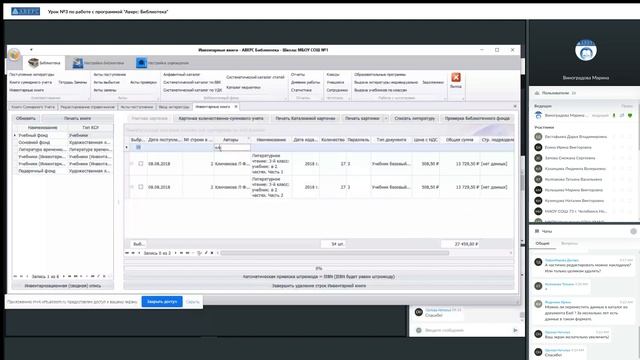Viewport: 640px width, 360px height.
Task: Sort by Дата поступления column header
Action: pyautogui.click(x=164, y=140)
